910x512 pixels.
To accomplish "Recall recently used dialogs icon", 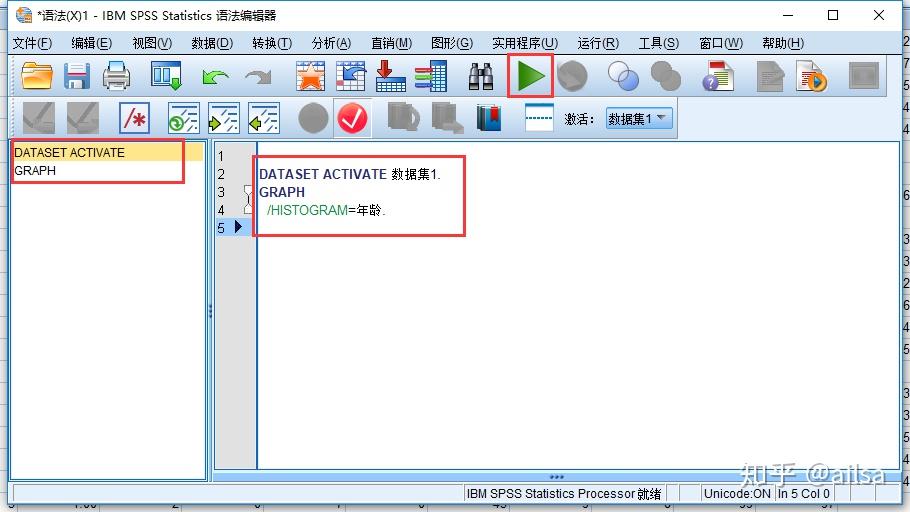I will point(167,76).
